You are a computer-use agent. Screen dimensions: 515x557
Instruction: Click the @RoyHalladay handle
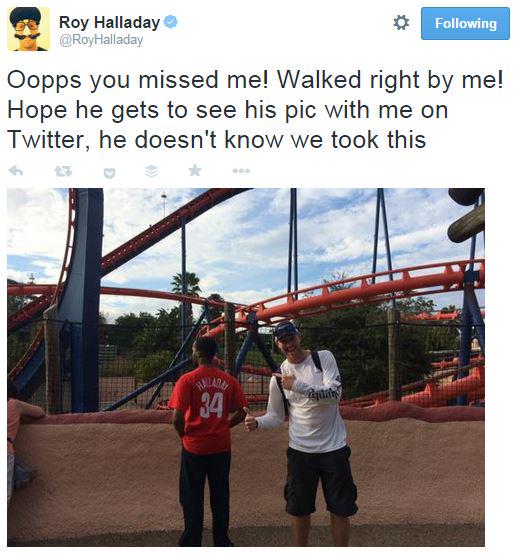pyautogui.click(x=101, y=40)
